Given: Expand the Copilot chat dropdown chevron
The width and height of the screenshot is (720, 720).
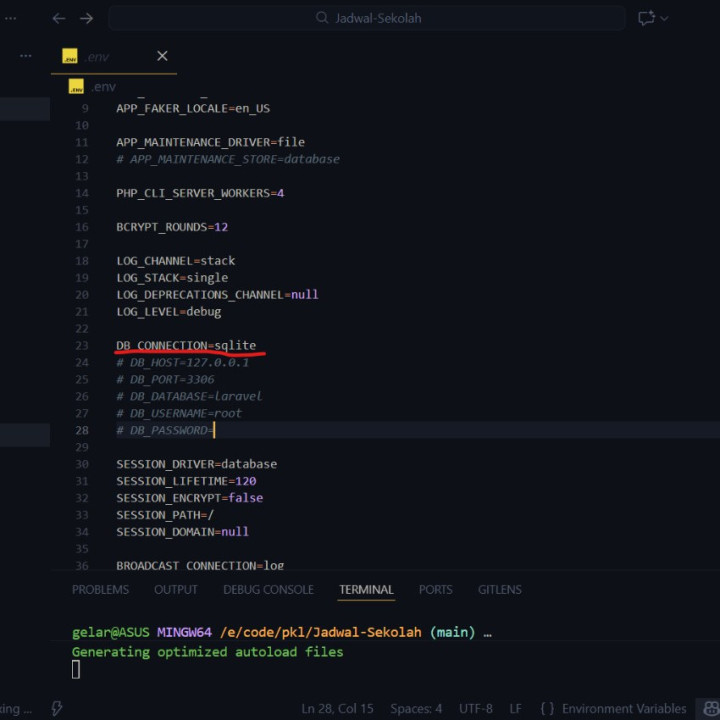Looking at the screenshot, I should (x=665, y=18).
